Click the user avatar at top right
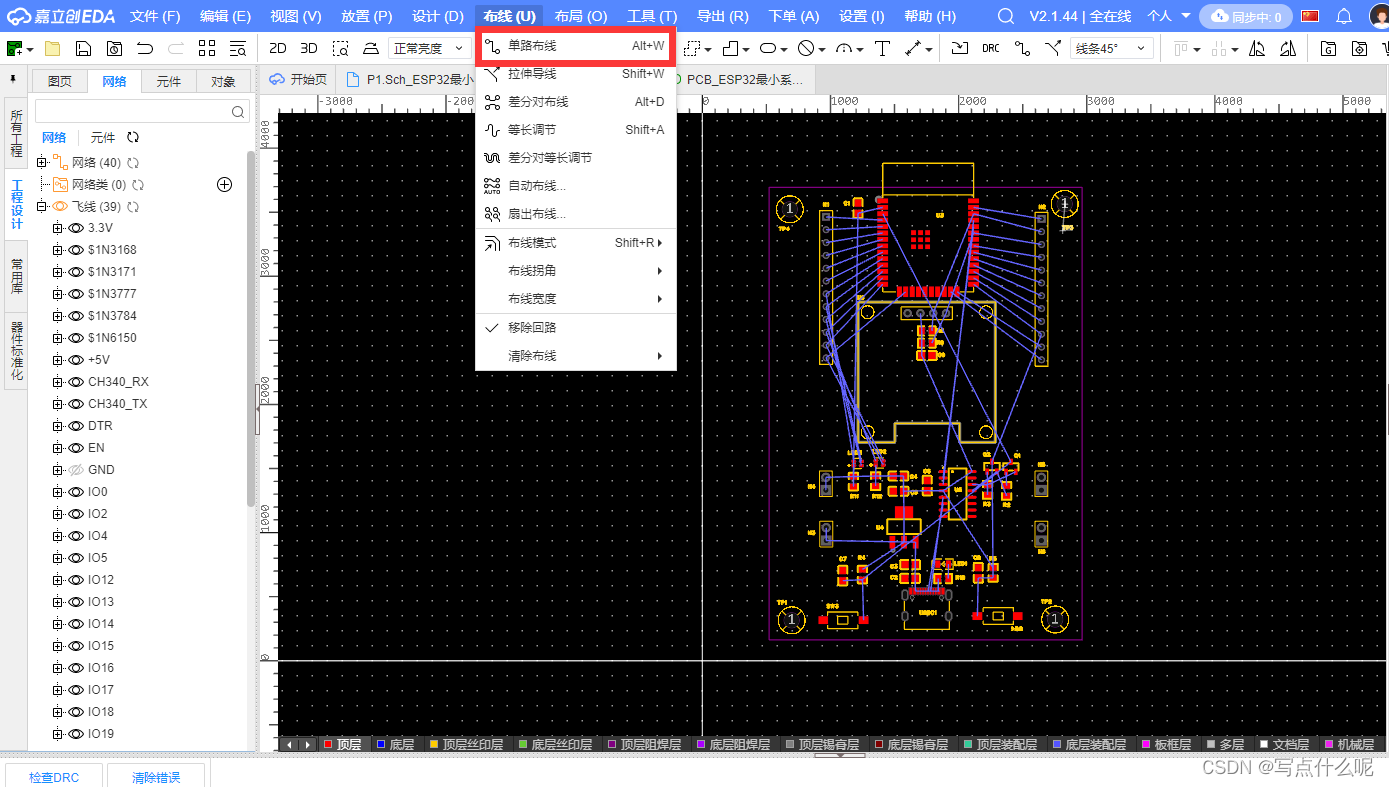This screenshot has width=1389, height=787. (1379, 16)
